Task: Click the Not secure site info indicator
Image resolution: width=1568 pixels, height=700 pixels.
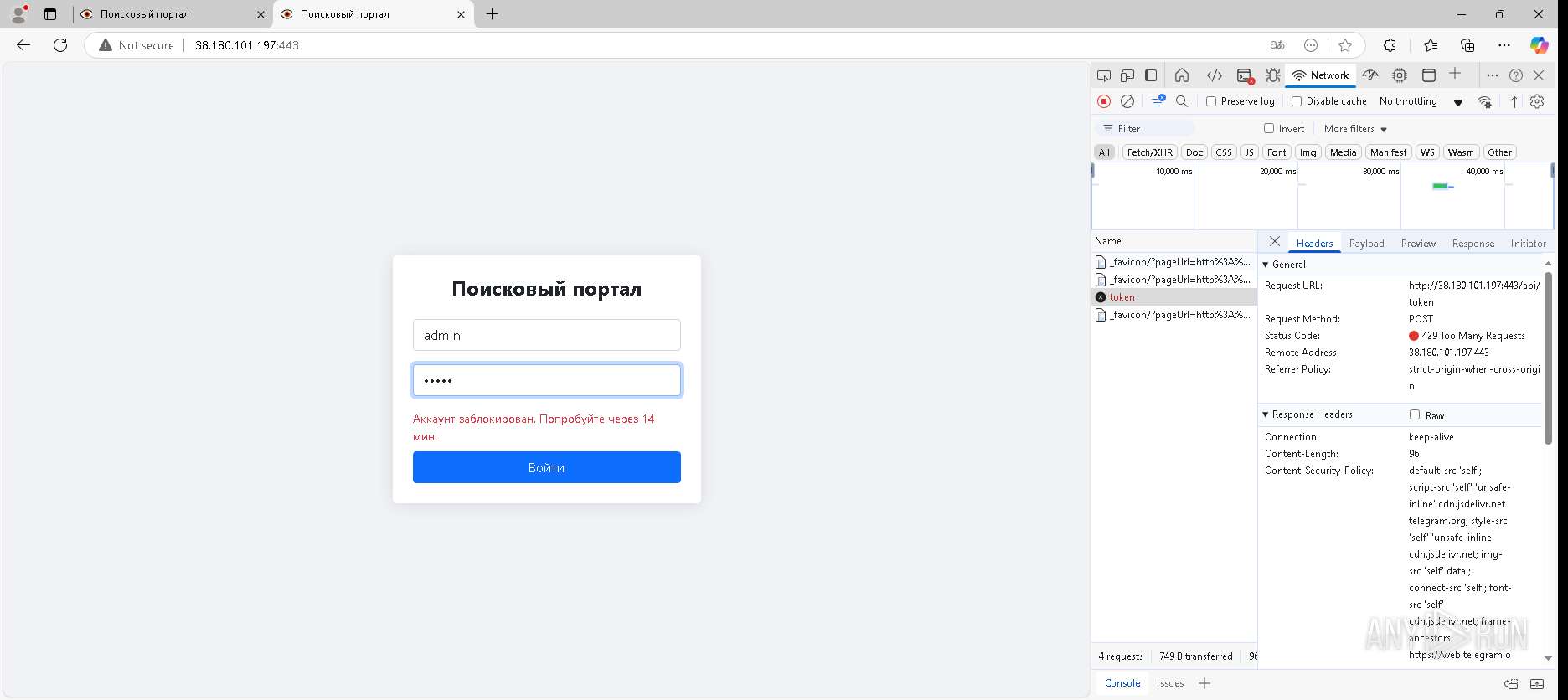Action: [x=137, y=45]
